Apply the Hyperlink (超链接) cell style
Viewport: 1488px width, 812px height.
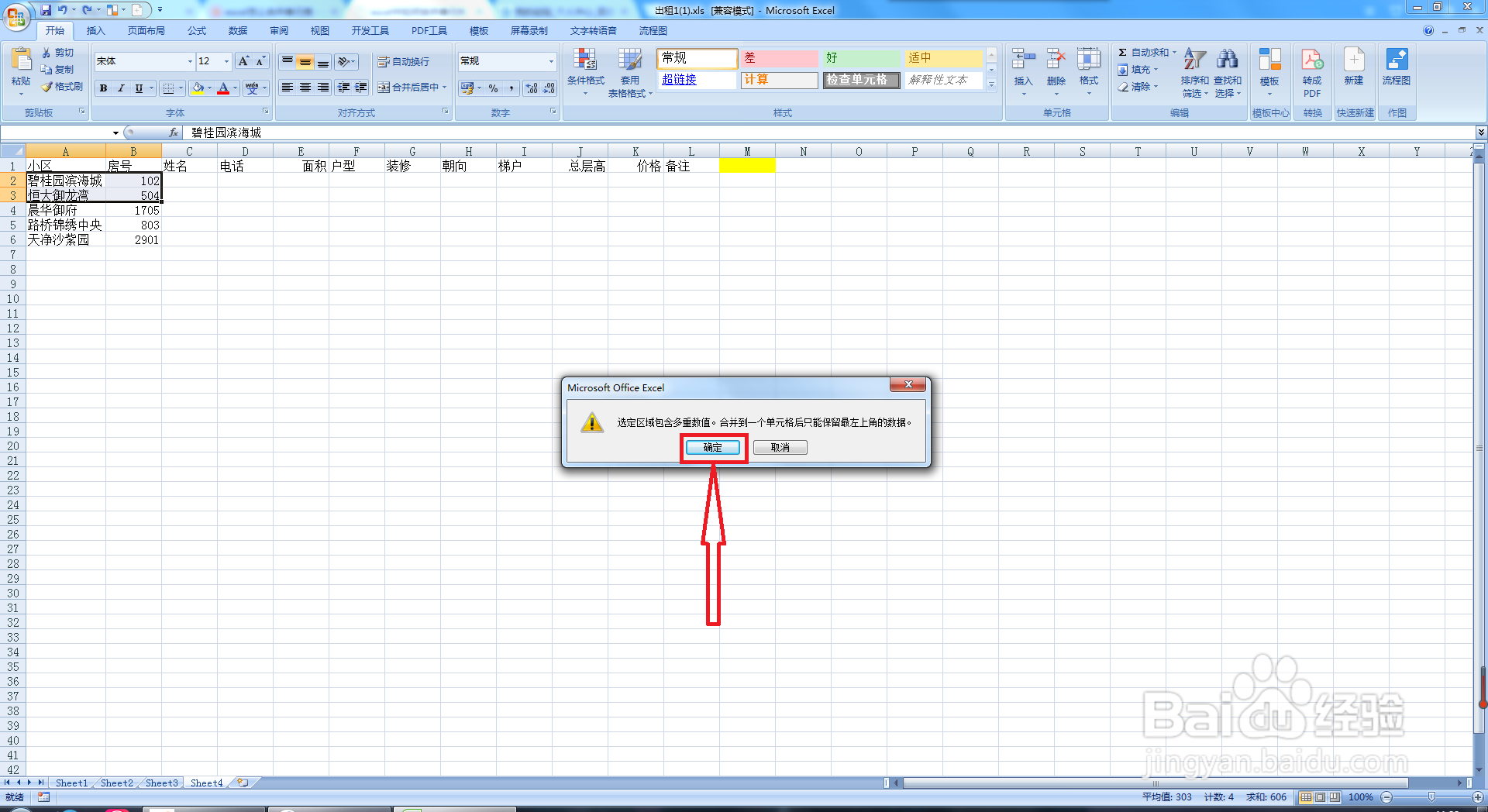pyautogui.click(x=697, y=80)
